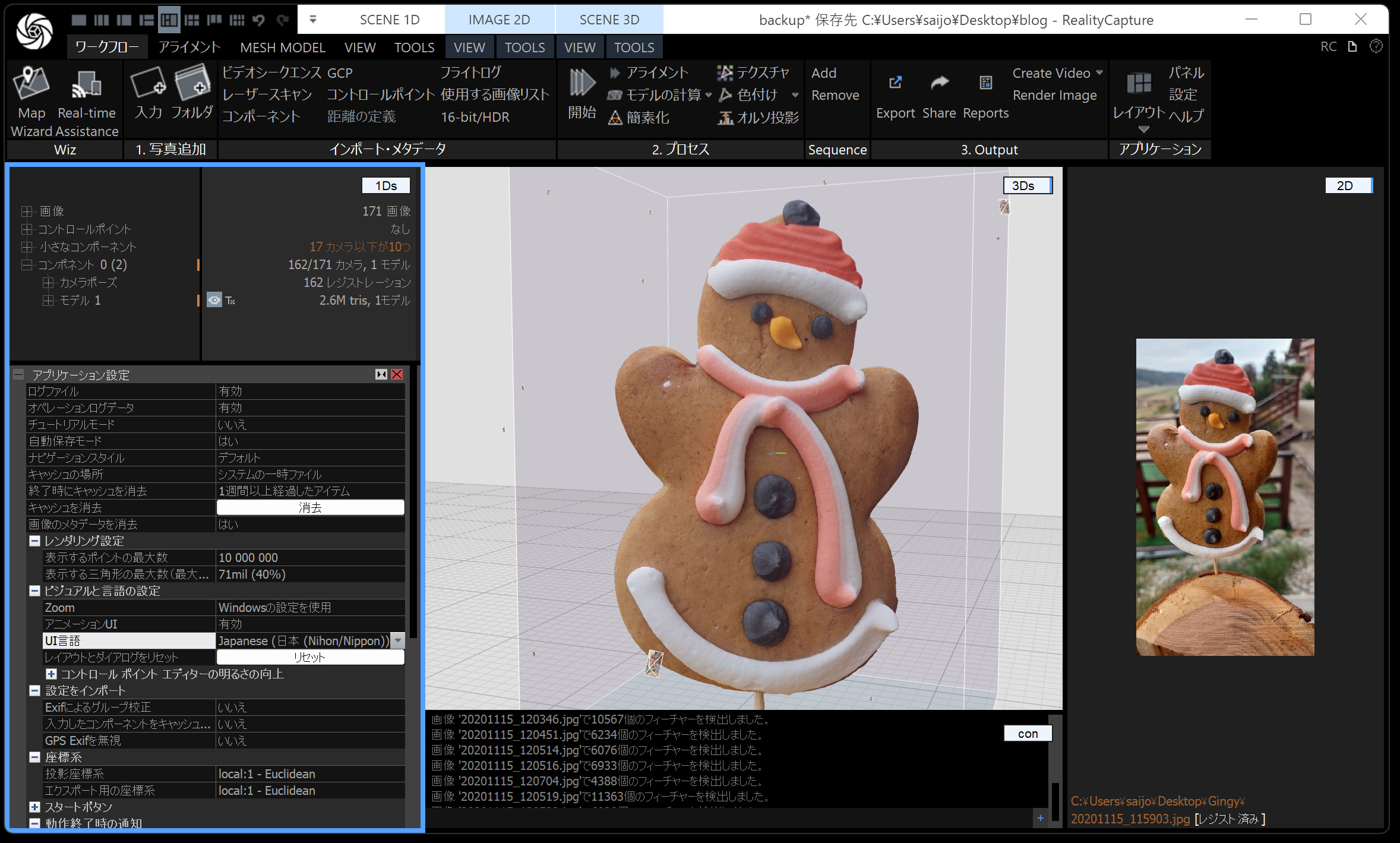1400x843 pixels.
Task: Click the gingerbread photo thumbnail in the 2D view
Action: pyautogui.click(x=1225, y=497)
